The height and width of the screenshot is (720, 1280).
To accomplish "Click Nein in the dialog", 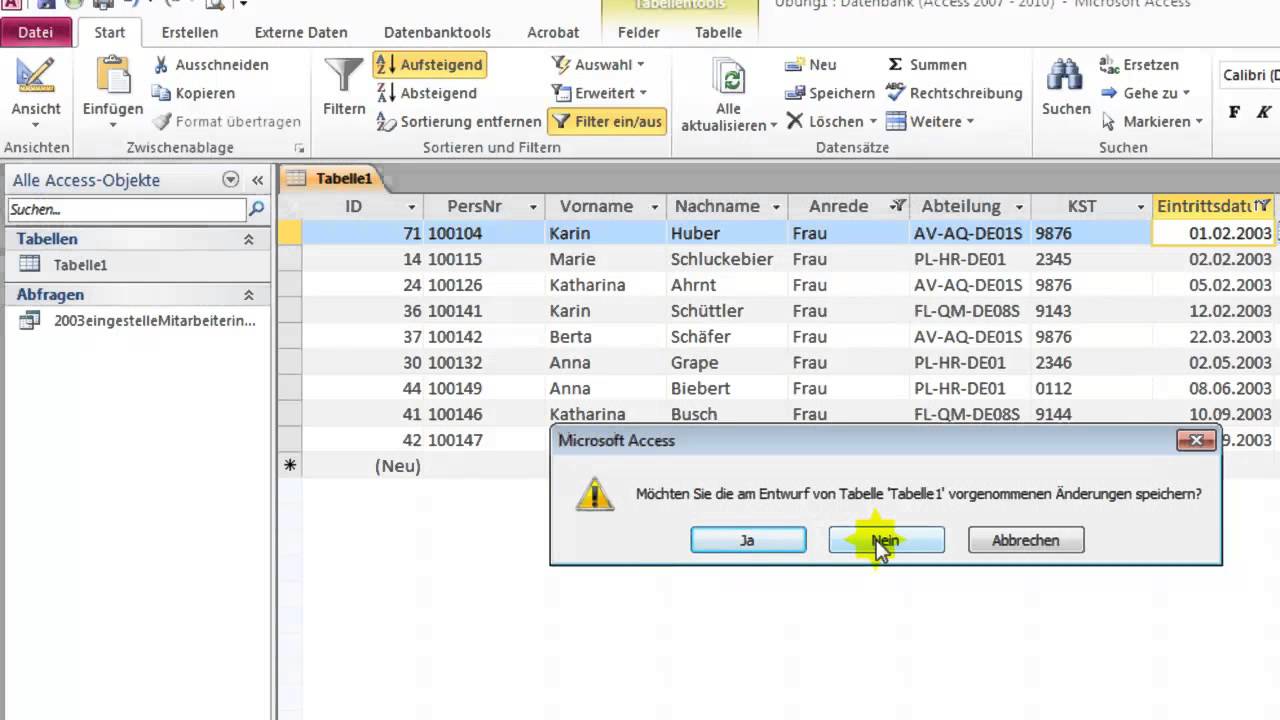I will (x=887, y=540).
